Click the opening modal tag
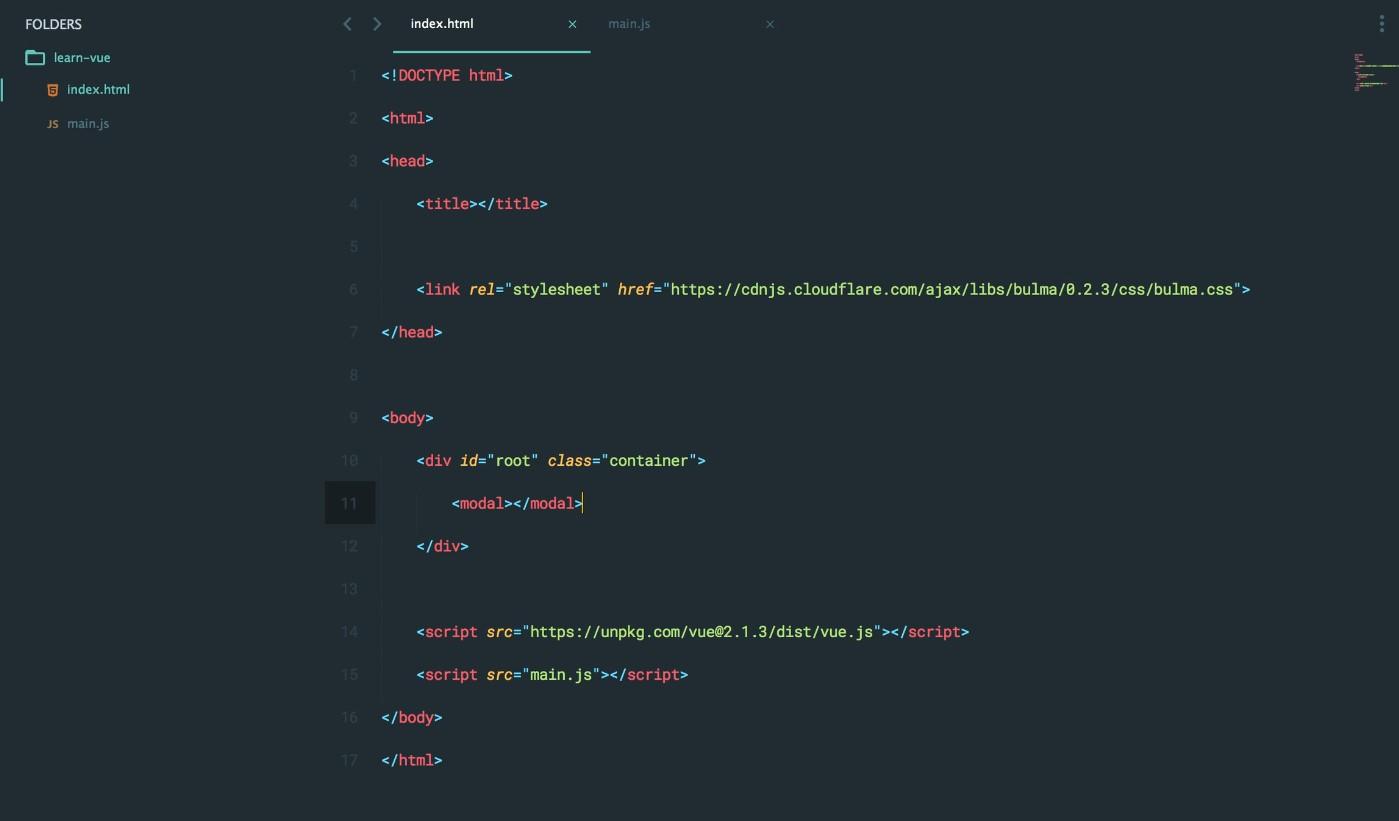This screenshot has height=821, width=1399. [482, 503]
